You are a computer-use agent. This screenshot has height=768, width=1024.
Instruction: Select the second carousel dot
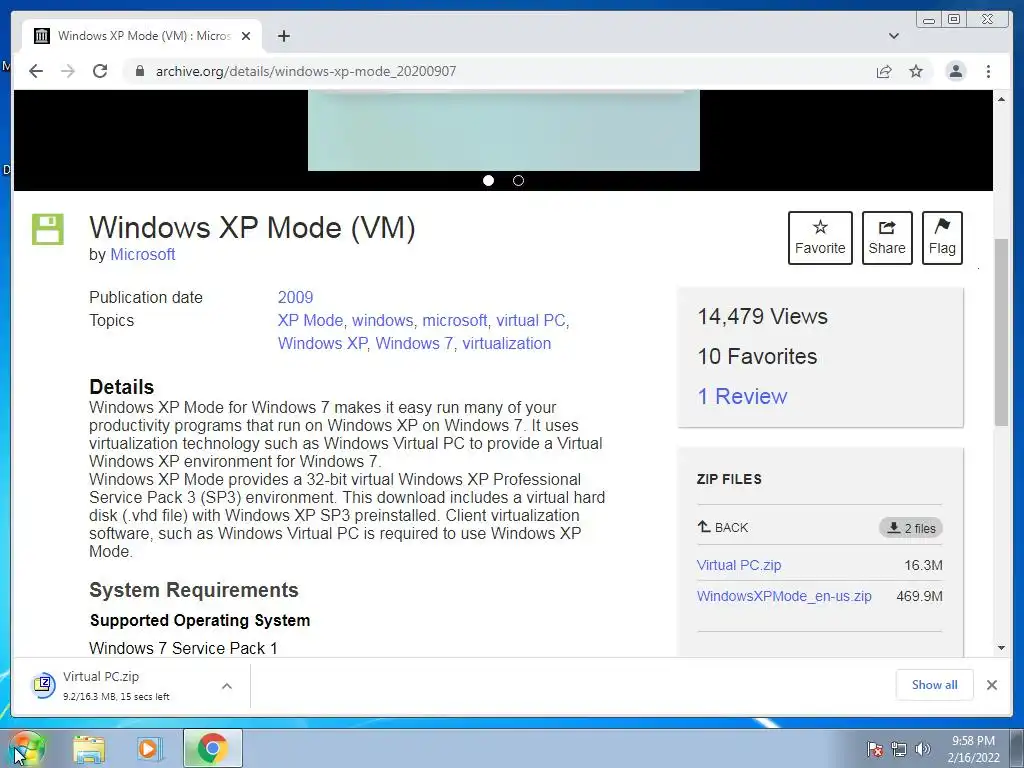tap(519, 180)
